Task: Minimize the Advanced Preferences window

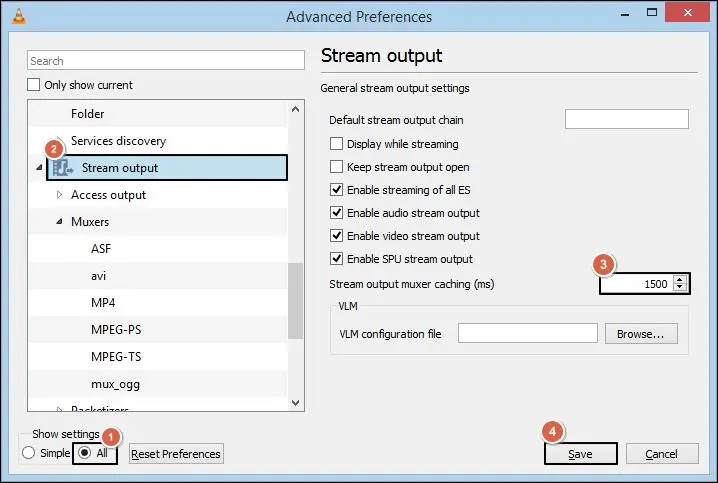Action: [x=625, y=13]
